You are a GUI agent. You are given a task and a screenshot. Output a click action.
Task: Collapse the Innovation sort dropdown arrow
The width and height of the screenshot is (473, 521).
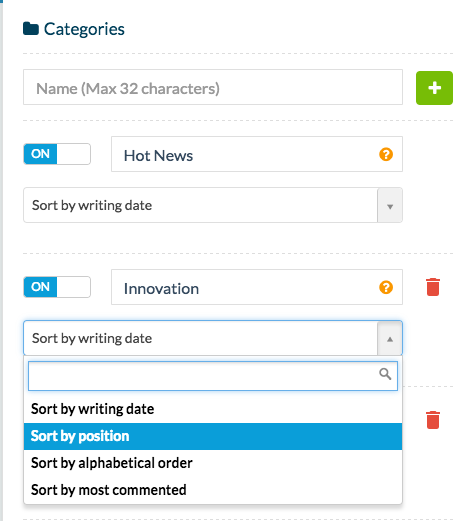coord(390,339)
